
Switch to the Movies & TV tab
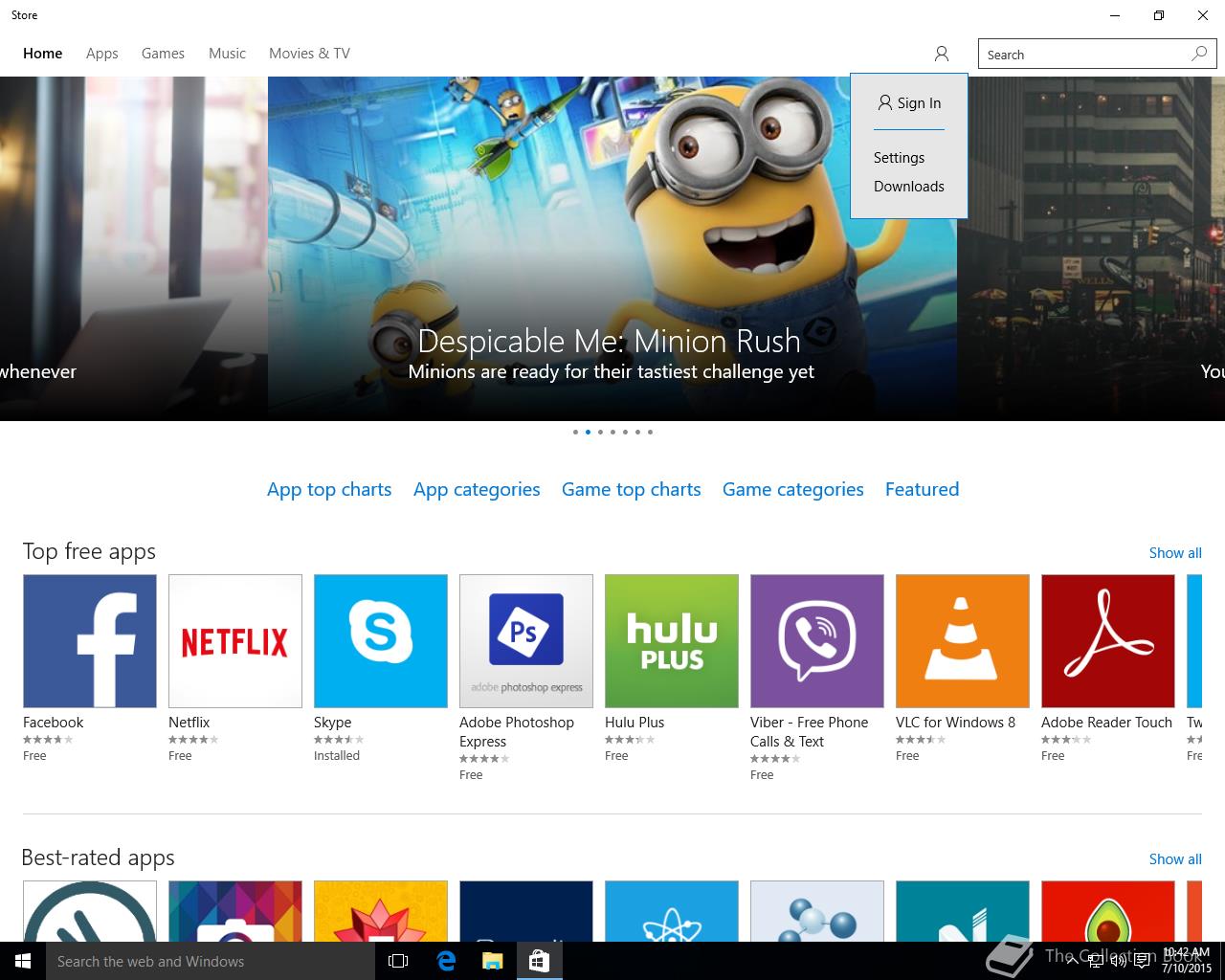click(x=309, y=54)
